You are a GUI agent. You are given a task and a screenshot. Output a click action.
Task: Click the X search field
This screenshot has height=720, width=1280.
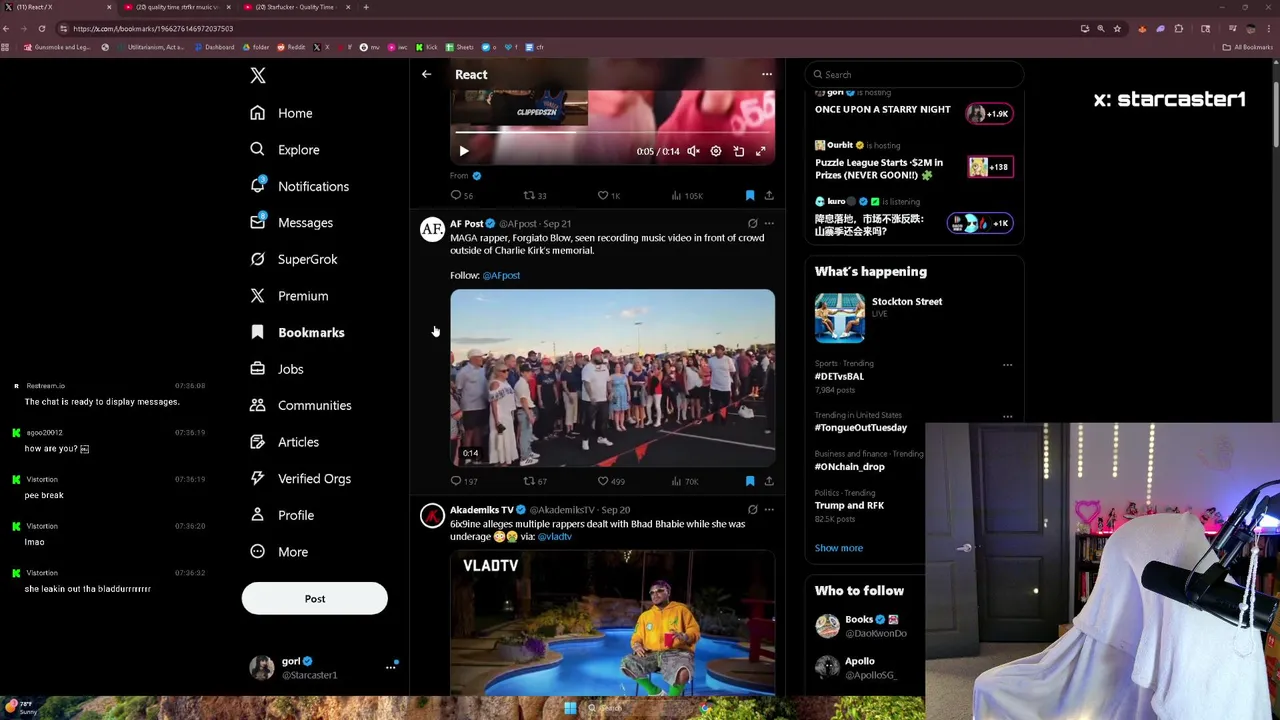(914, 74)
